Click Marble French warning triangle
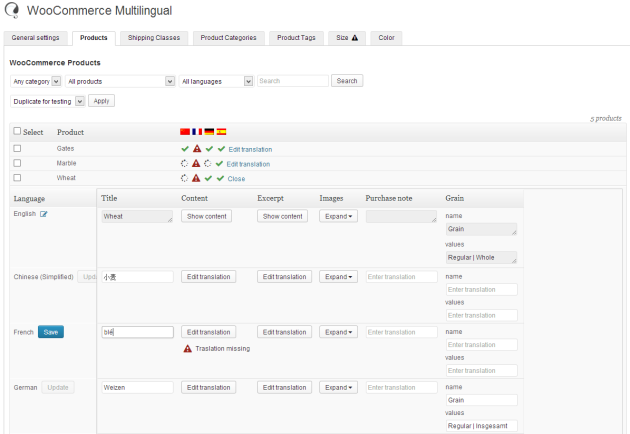The width and height of the screenshot is (630, 434). [196, 164]
